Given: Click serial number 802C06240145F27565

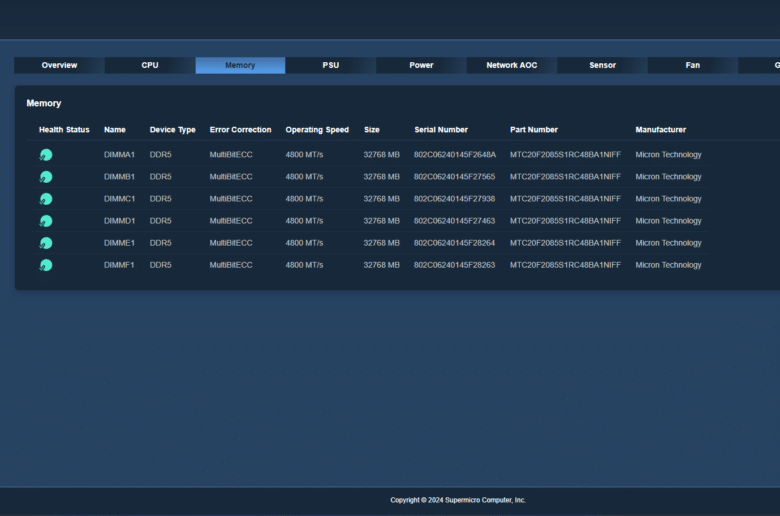Looking at the screenshot, I should pyautogui.click(x=455, y=177).
